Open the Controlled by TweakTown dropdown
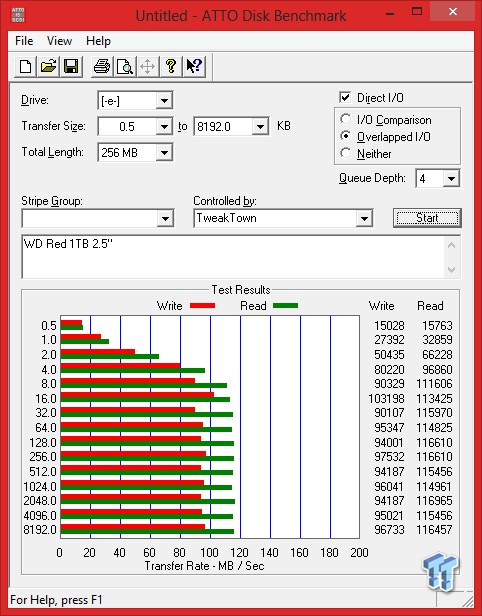 [364, 218]
